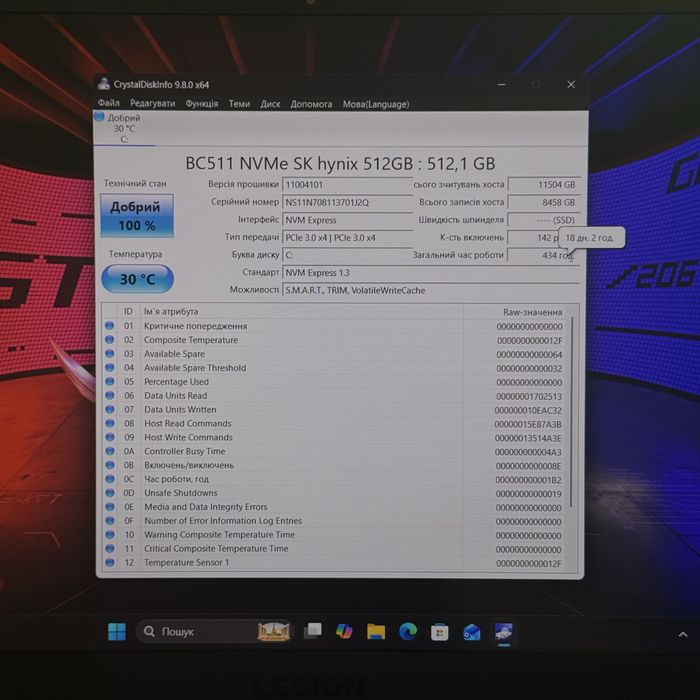
Task: Open Microsoft Store from the taskbar
Action: [x=440, y=632]
